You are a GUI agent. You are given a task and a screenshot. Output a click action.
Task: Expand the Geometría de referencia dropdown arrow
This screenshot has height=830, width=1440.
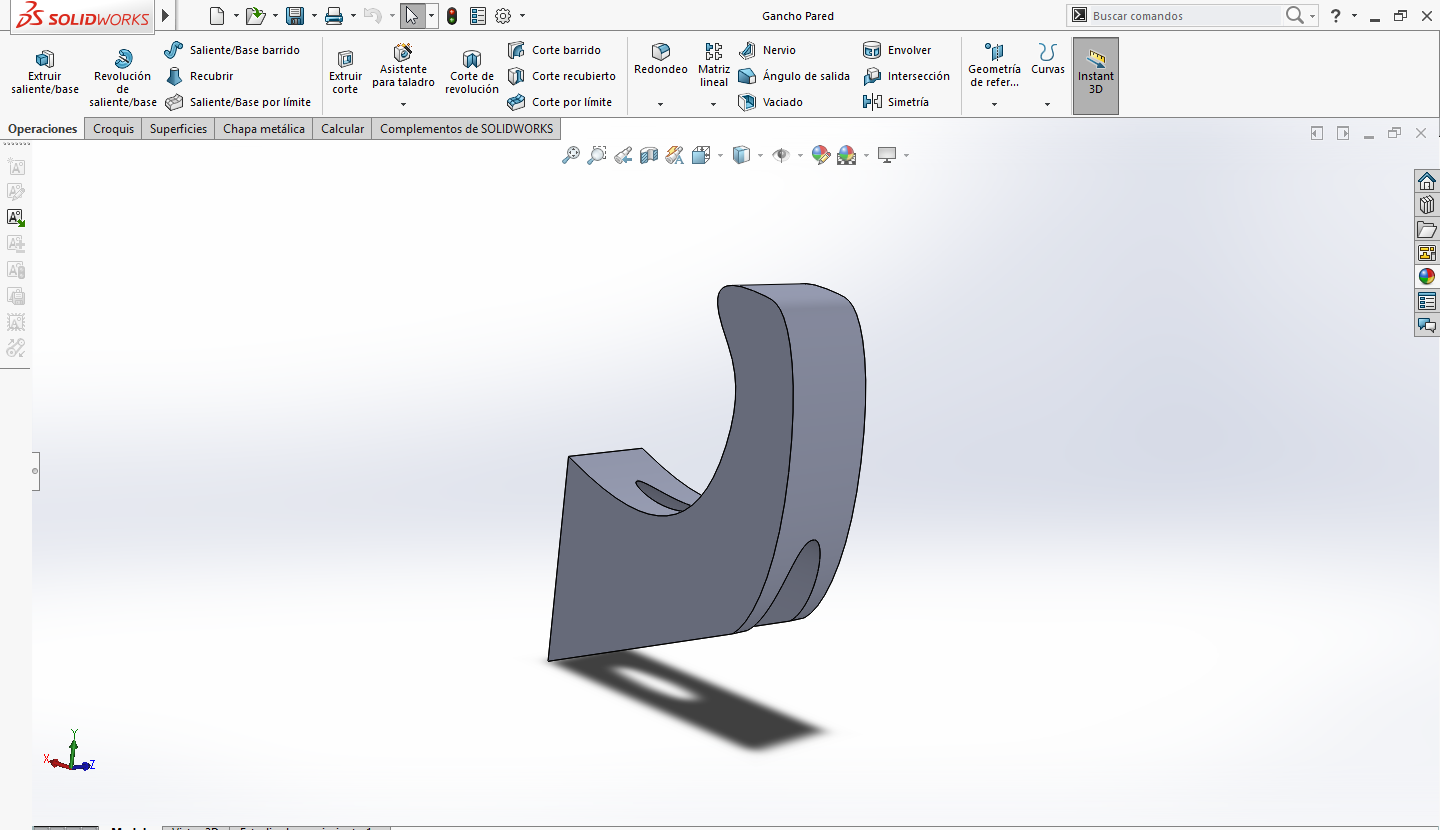pos(994,104)
